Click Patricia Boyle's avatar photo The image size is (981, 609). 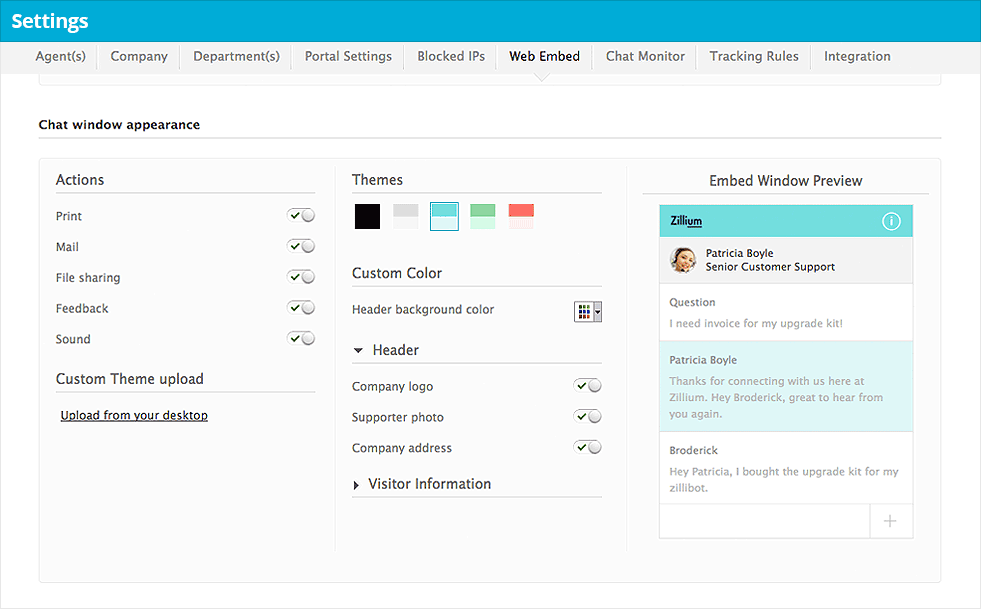(683, 260)
